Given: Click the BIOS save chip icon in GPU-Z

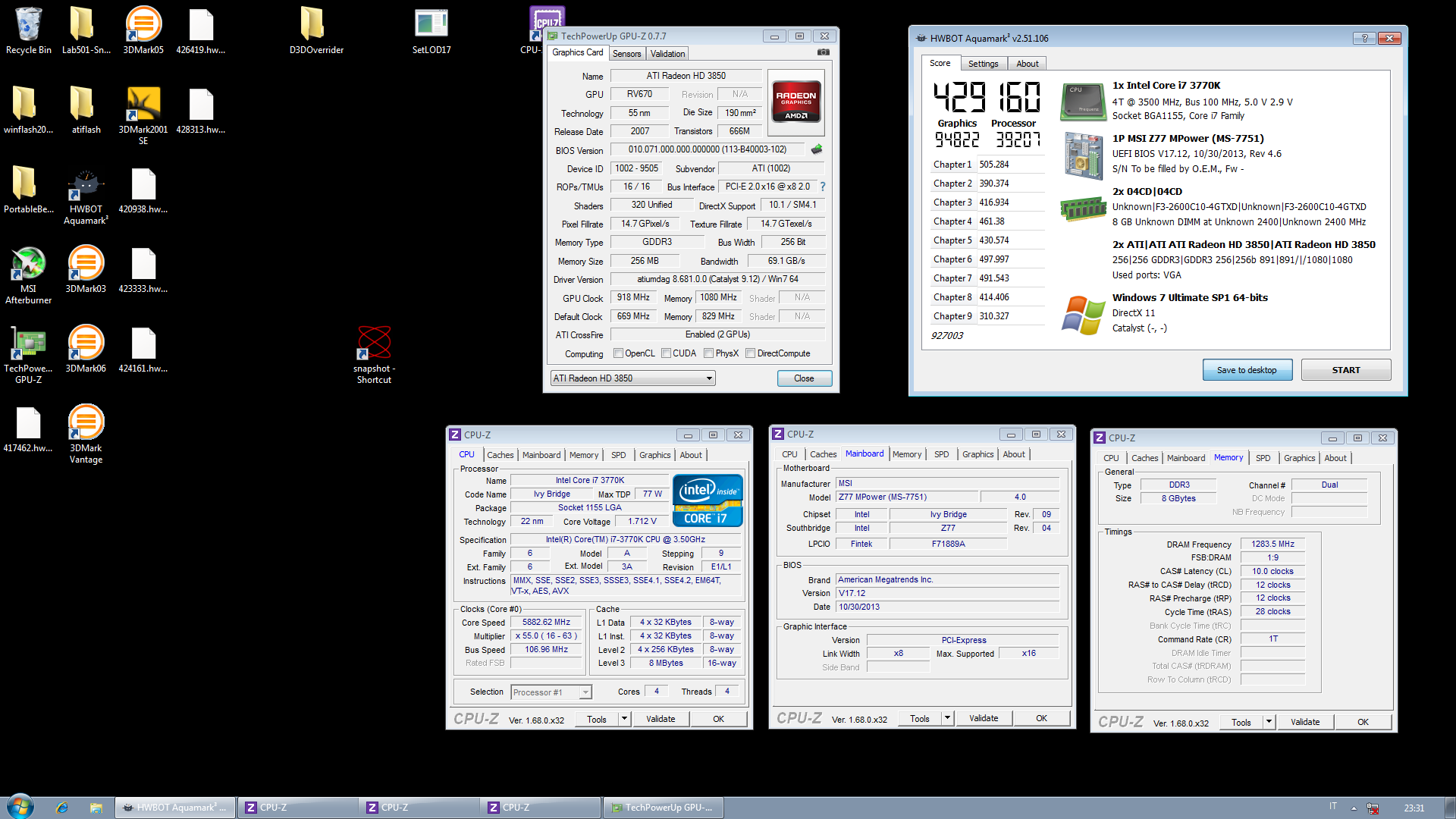Looking at the screenshot, I should point(817,149).
